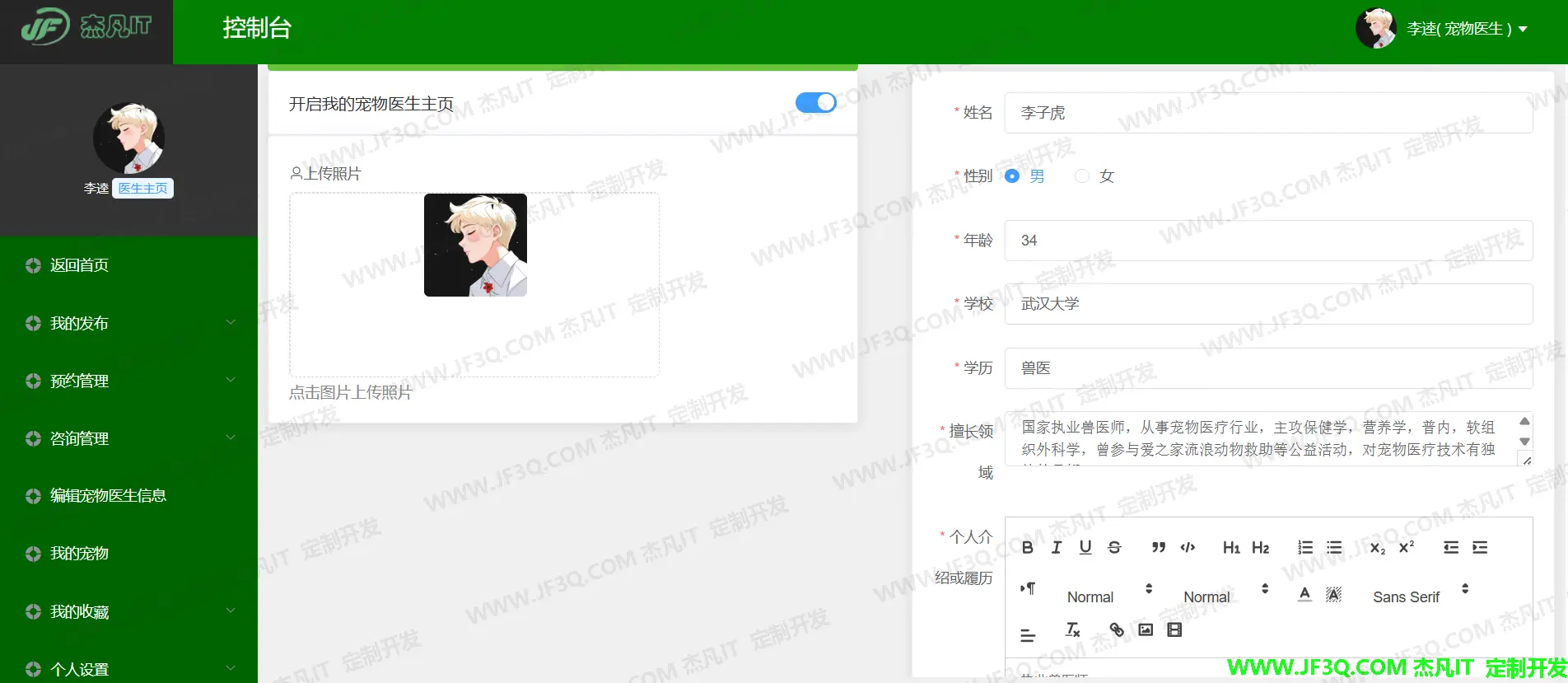Screen dimensions: 1568x683
Task: Click the uploaded photo thumbnail
Action: tap(475, 245)
